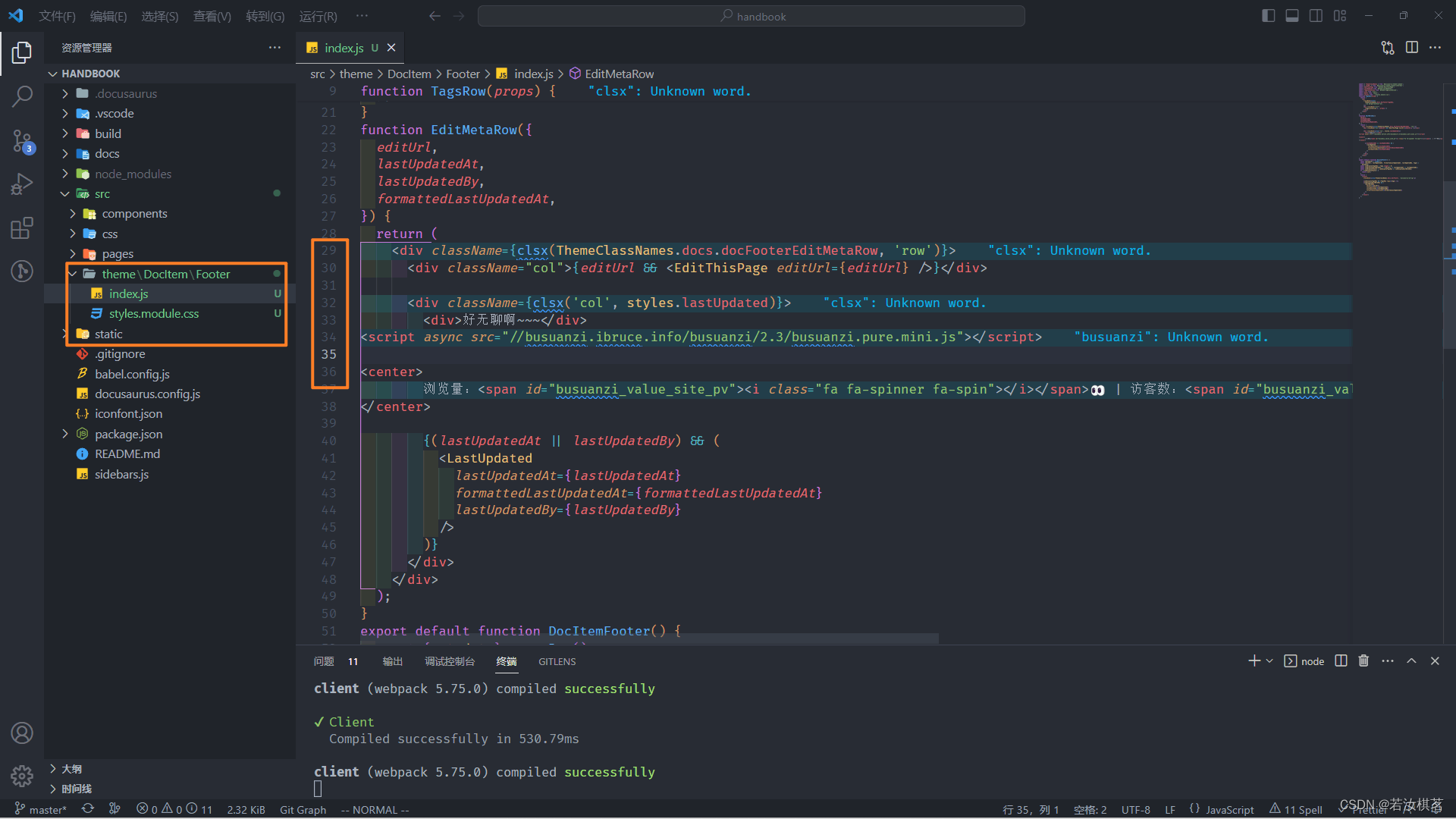Click Git Graph in status bar
The width and height of the screenshot is (1456, 819).
[x=303, y=810]
